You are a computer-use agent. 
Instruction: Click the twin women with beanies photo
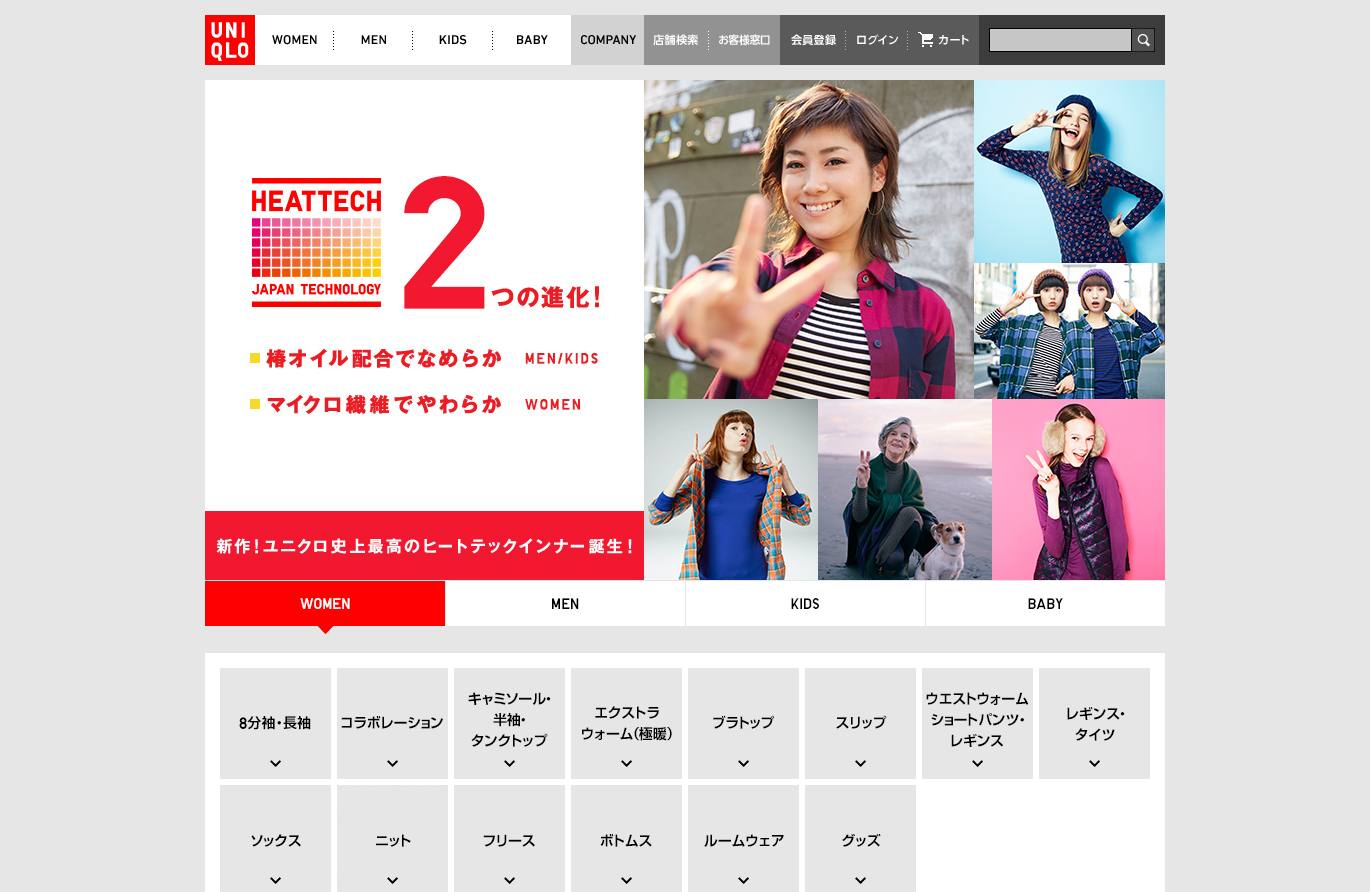[x=1069, y=331]
